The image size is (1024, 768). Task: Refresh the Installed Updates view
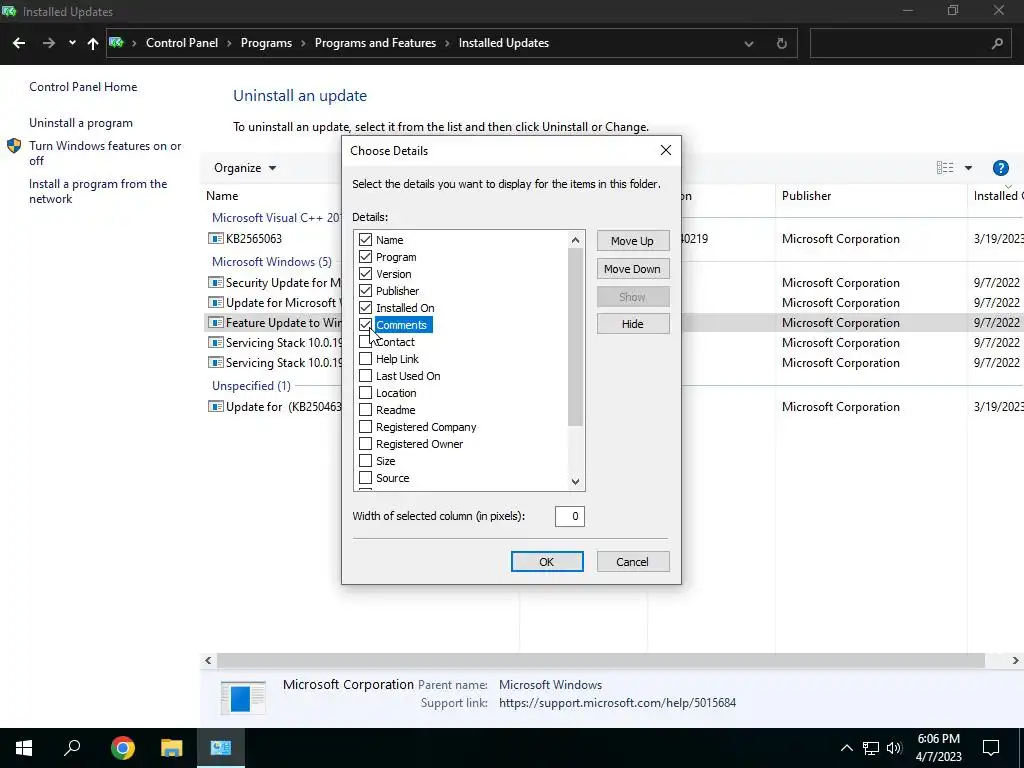coord(781,44)
